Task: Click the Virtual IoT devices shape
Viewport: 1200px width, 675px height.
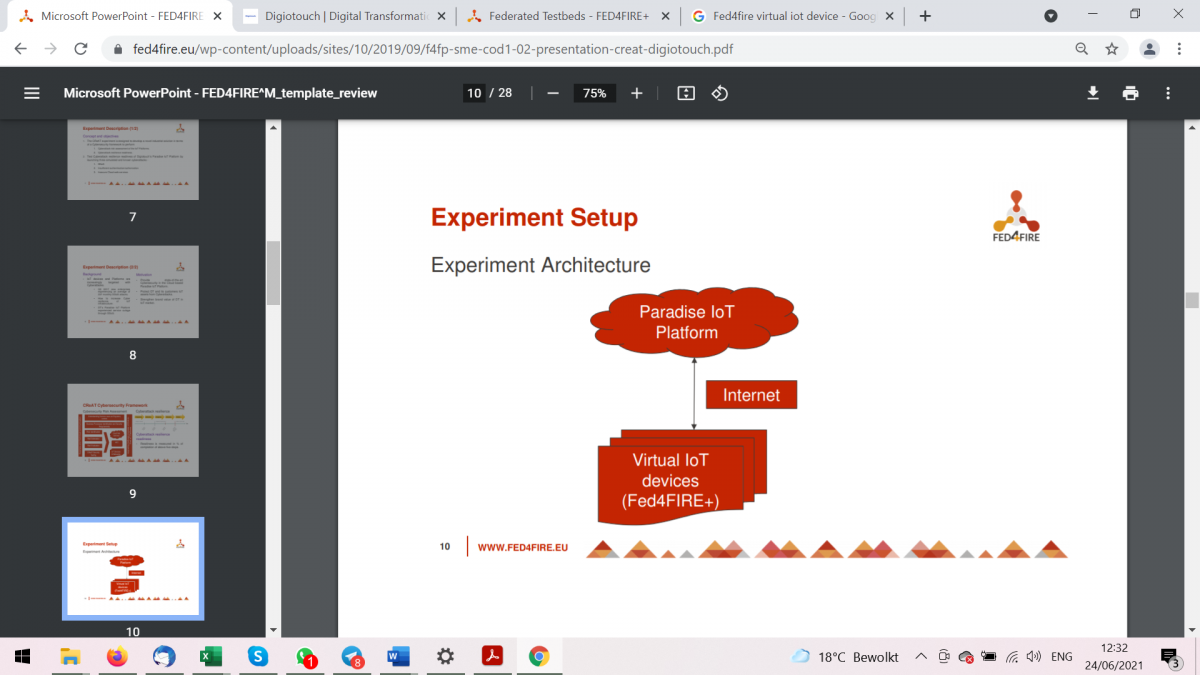Action: coord(681,479)
